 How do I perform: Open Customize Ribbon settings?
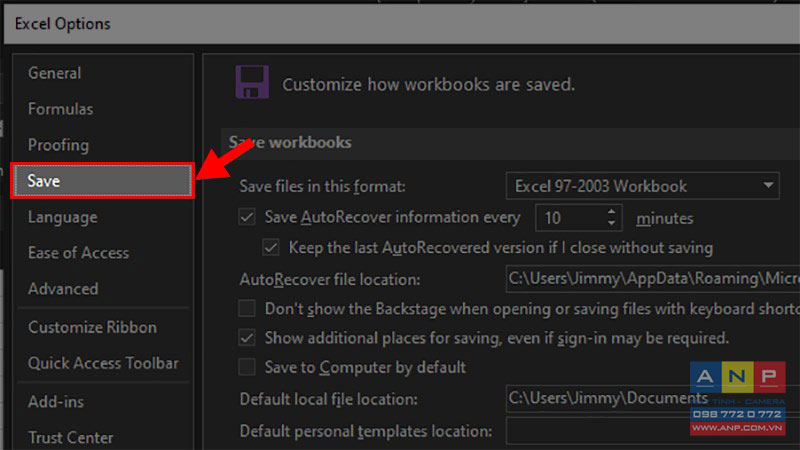92,327
